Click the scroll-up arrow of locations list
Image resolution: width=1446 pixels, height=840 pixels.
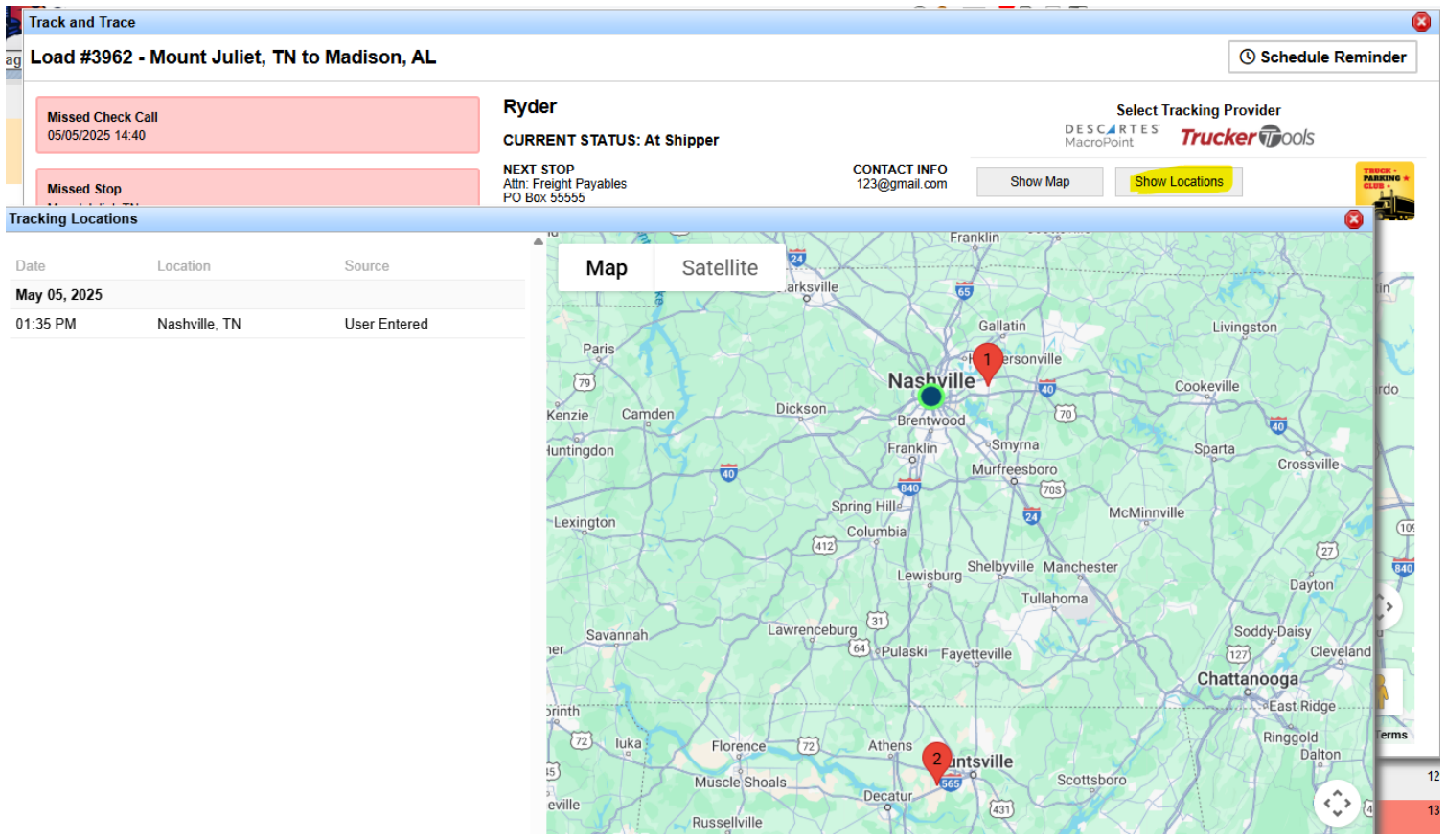point(539,241)
